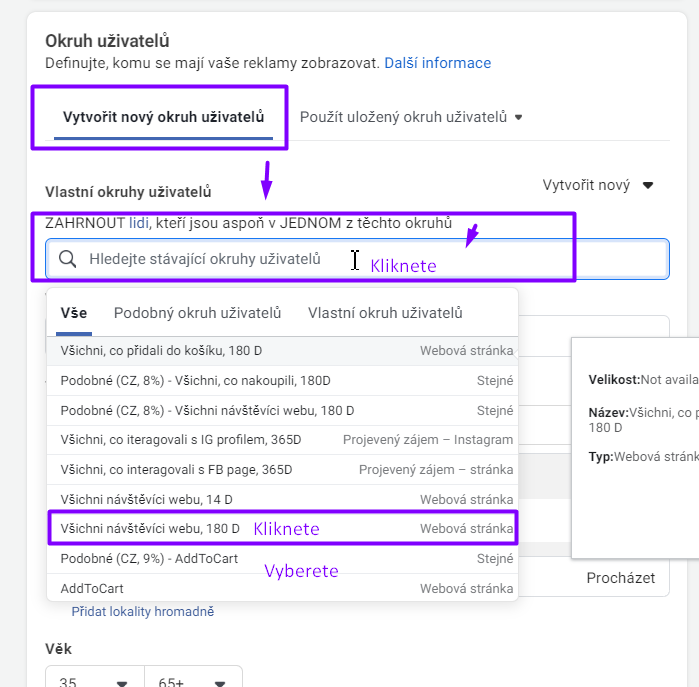Choose 'Všichni, co přidali do košíku, 180 D'
699x687 pixels.
(x=283, y=351)
